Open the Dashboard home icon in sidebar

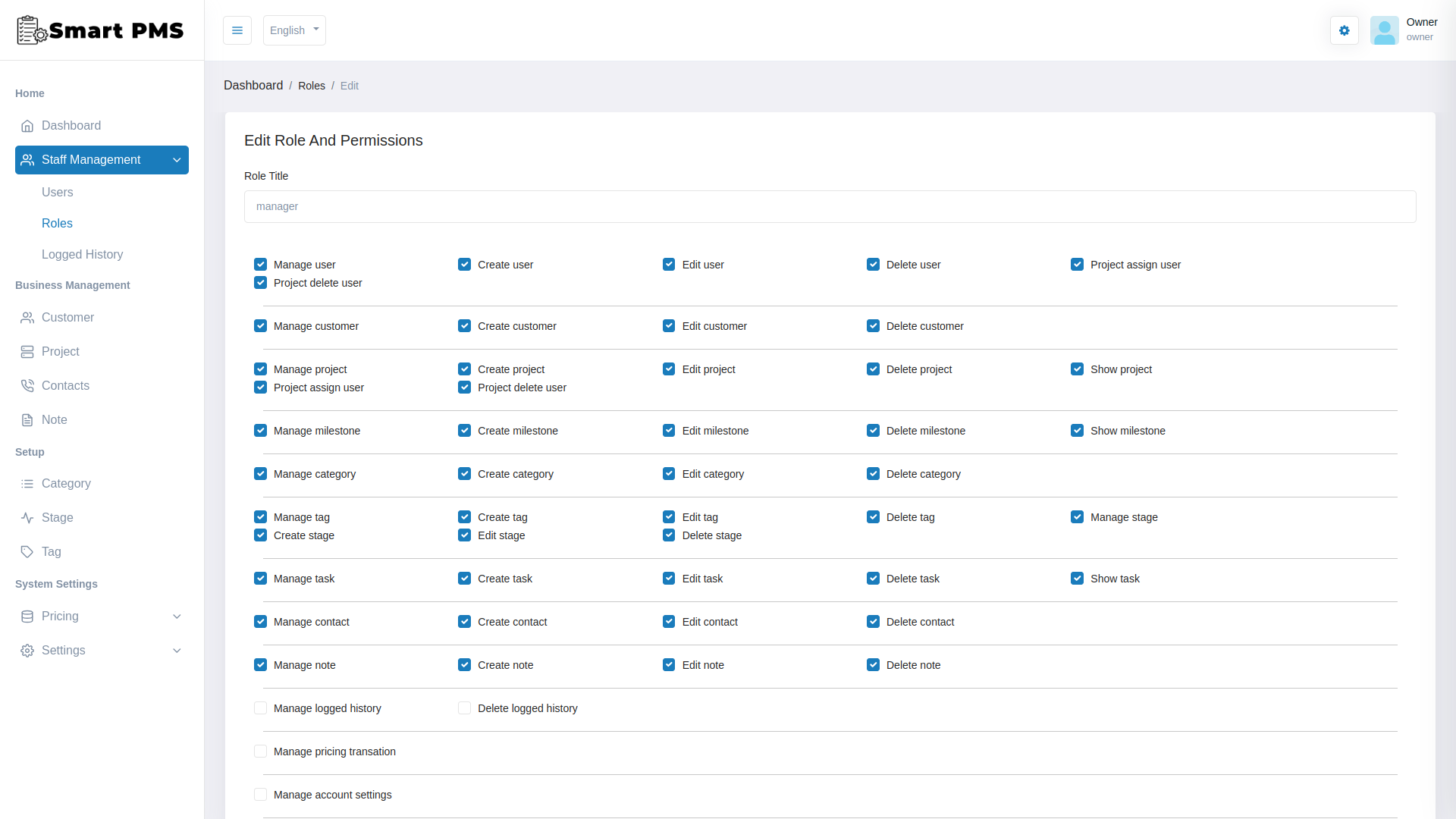28,126
